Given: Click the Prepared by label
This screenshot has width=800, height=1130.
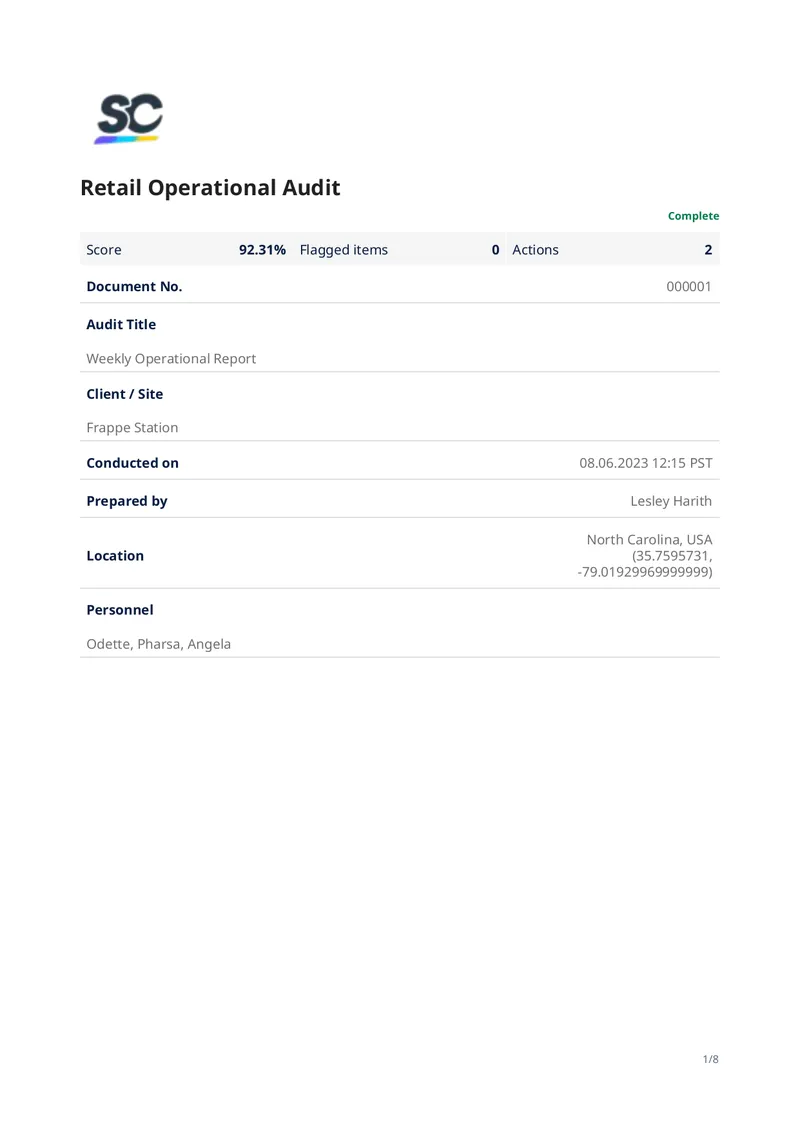Looking at the screenshot, I should click(127, 501).
